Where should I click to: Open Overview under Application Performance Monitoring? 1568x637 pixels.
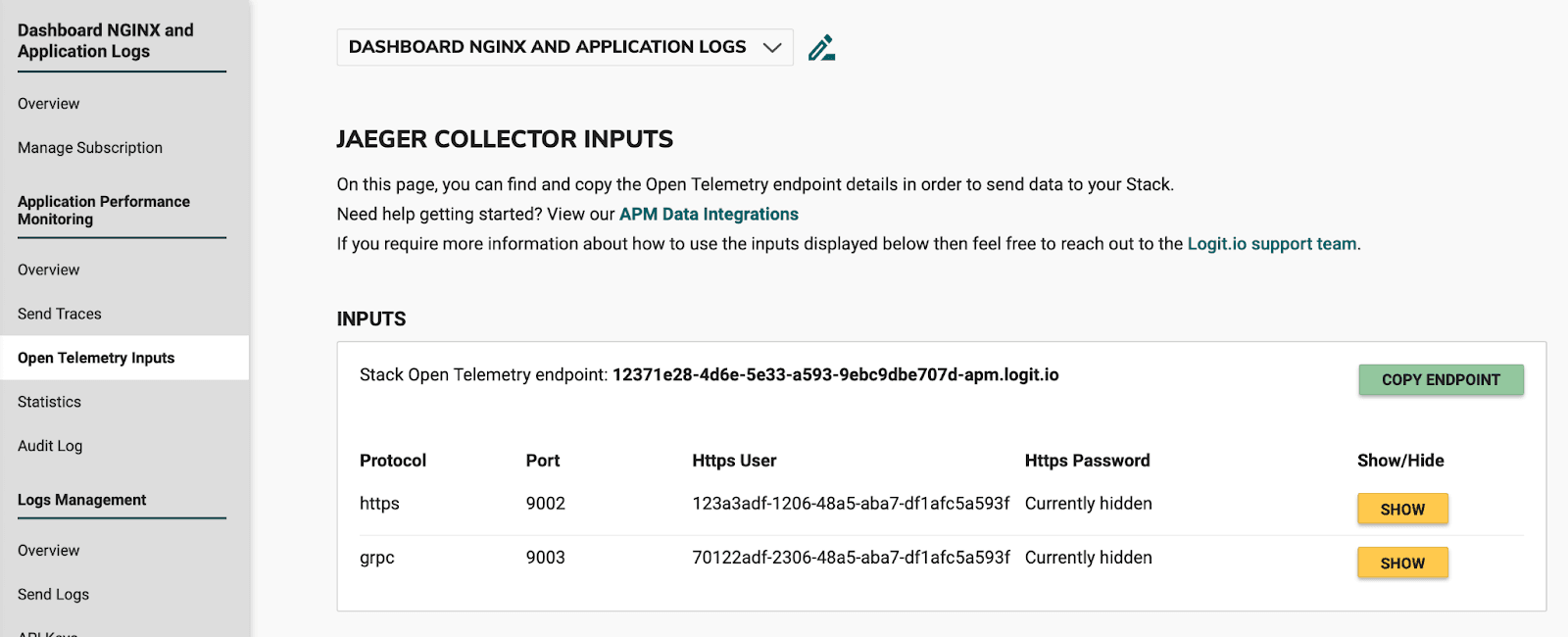tap(49, 270)
